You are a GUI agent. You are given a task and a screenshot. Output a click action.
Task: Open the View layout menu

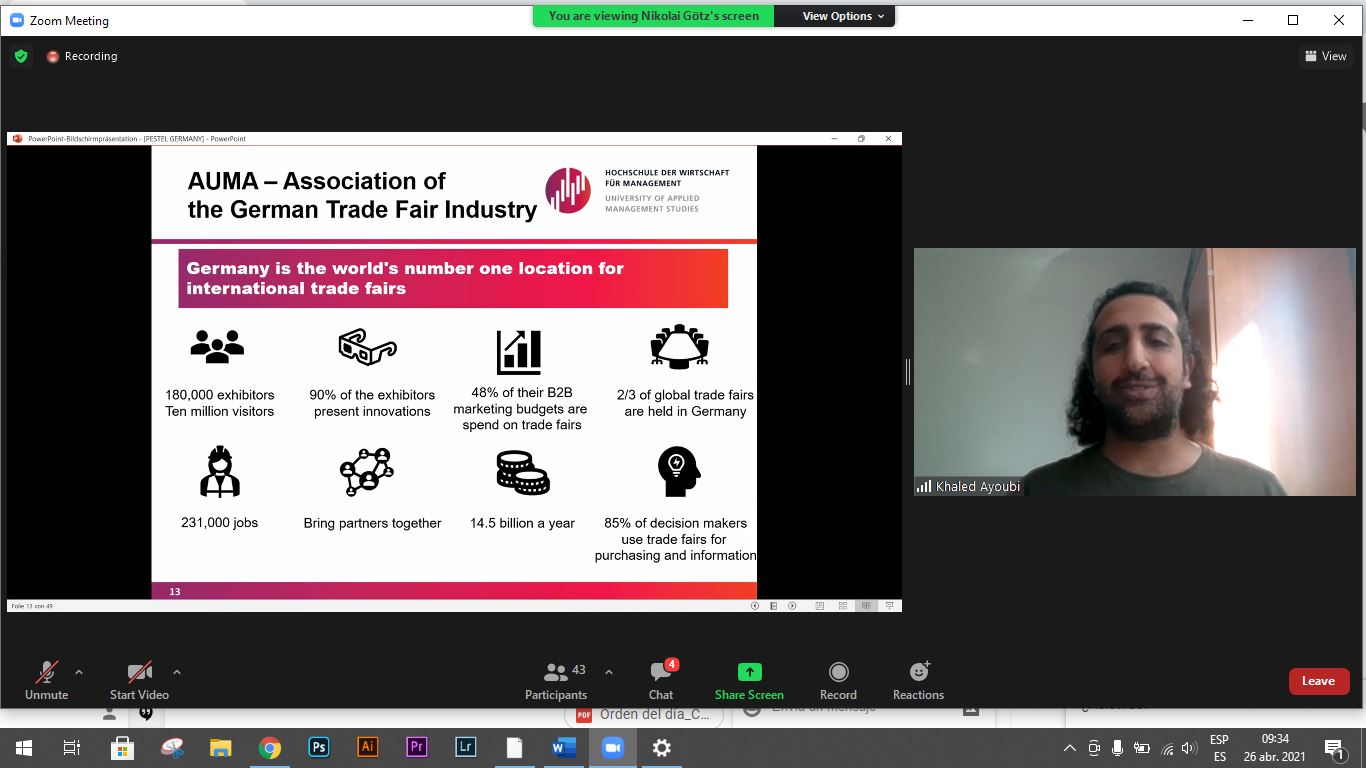point(1327,56)
